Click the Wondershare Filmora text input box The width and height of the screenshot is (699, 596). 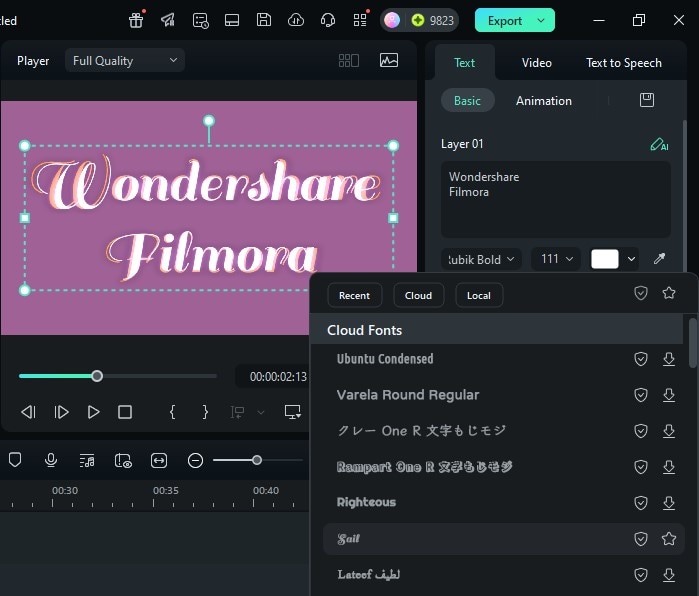click(x=555, y=199)
